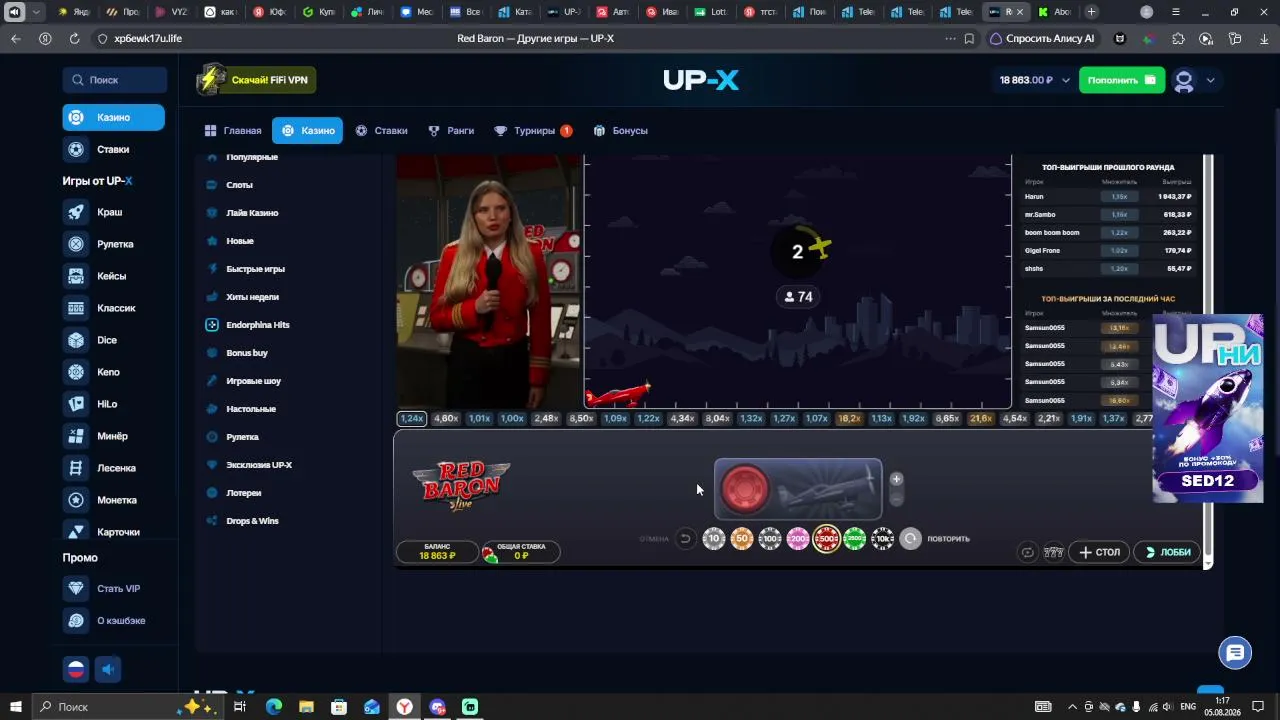The height and width of the screenshot is (720, 1280).
Task: Open the browser page options three-dots menu
Action: [x=950, y=39]
